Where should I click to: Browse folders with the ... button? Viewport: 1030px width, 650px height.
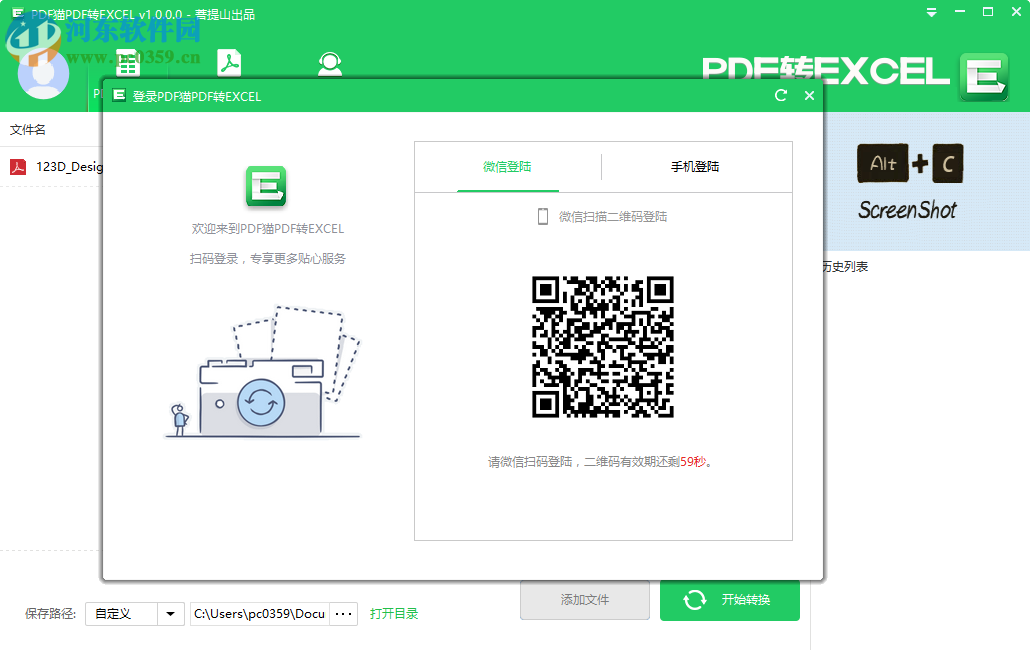343,613
